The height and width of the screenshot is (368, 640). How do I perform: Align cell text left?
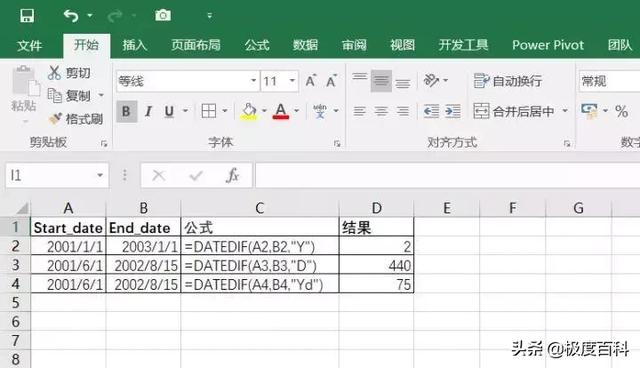pos(360,111)
